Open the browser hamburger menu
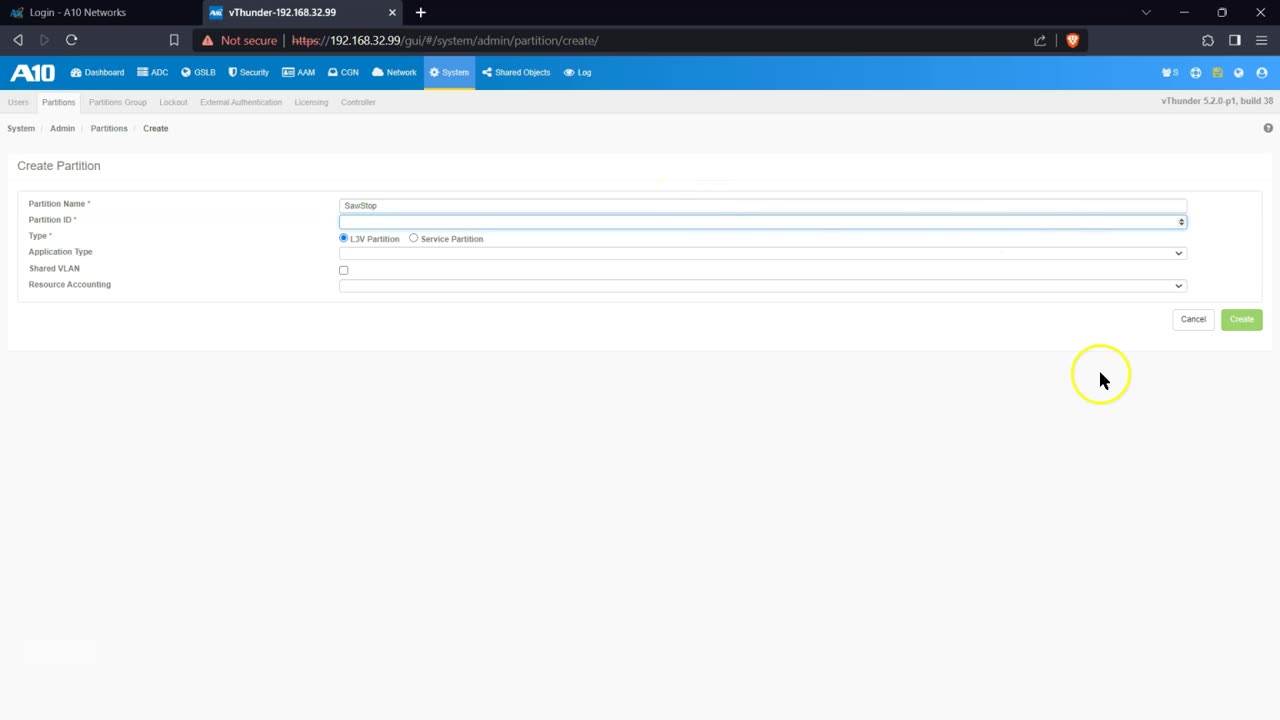This screenshot has height=720, width=1280. (x=1261, y=40)
